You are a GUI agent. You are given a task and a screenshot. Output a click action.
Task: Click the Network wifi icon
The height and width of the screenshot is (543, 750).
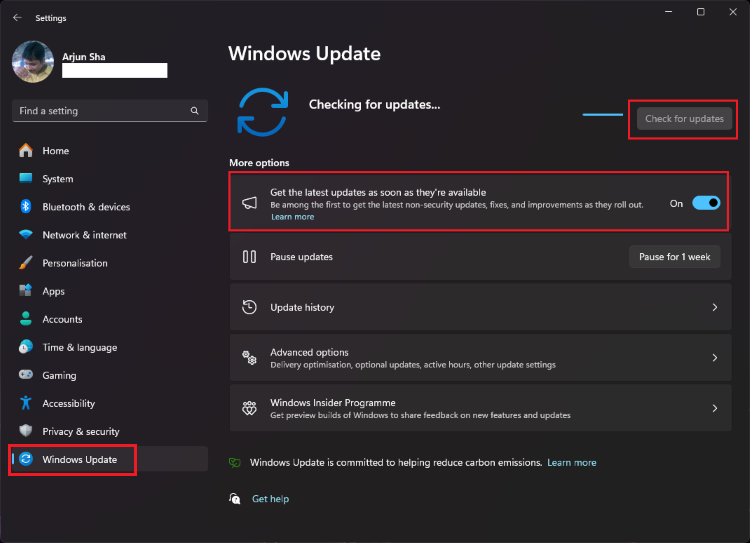coord(26,234)
